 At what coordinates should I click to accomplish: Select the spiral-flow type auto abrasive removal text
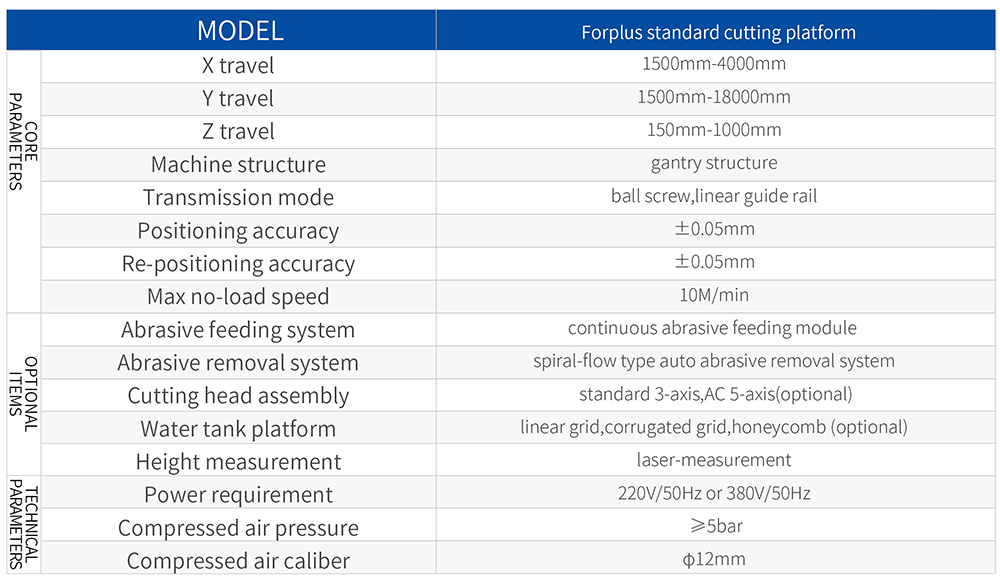(x=714, y=361)
